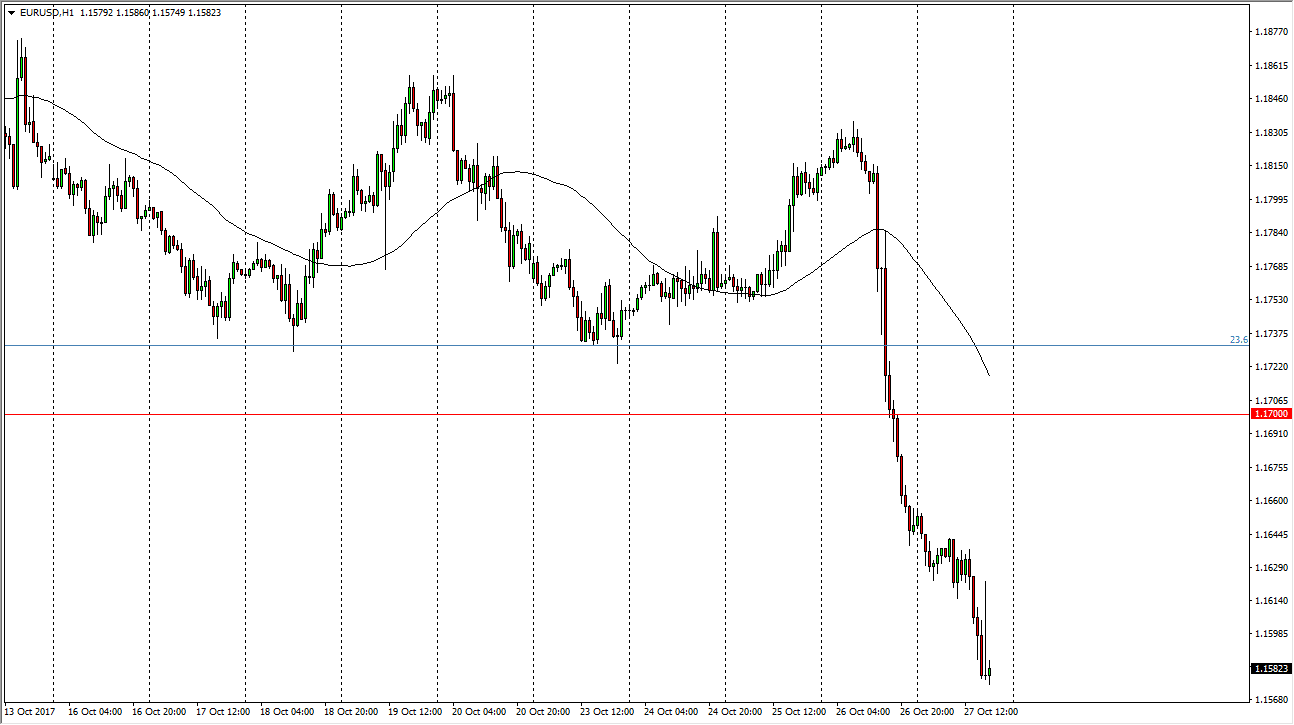
Task: Click the 27 Oct 12:00 time label
Action: pos(992,712)
